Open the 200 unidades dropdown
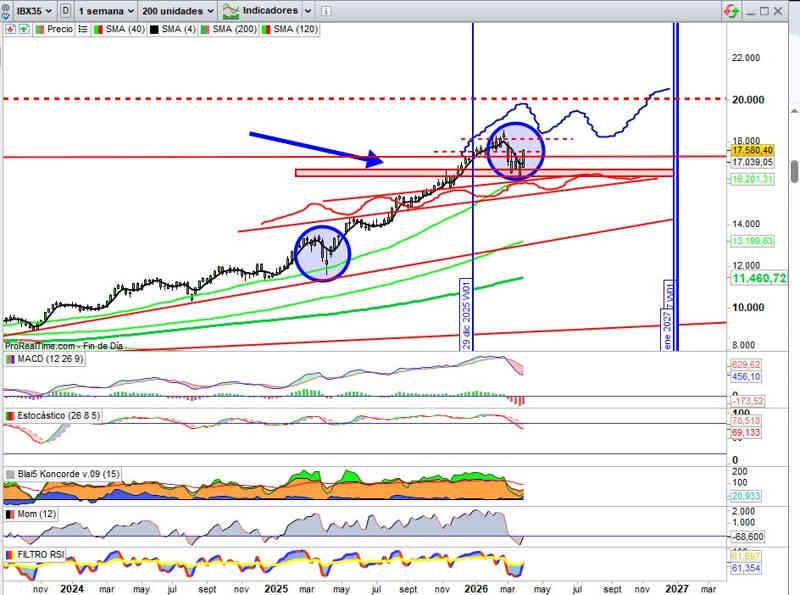The height and width of the screenshot is (595, 800). point(176,10)
